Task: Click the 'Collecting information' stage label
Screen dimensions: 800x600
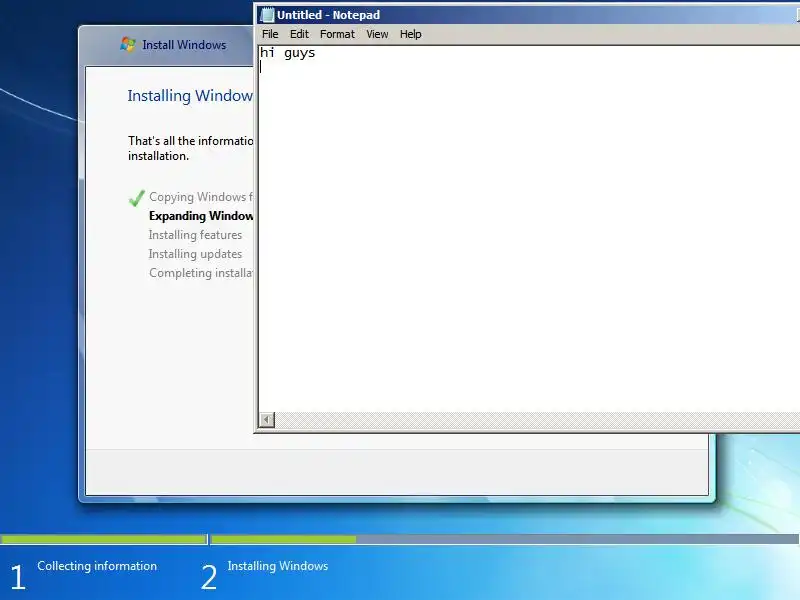Action: point(97,566)
